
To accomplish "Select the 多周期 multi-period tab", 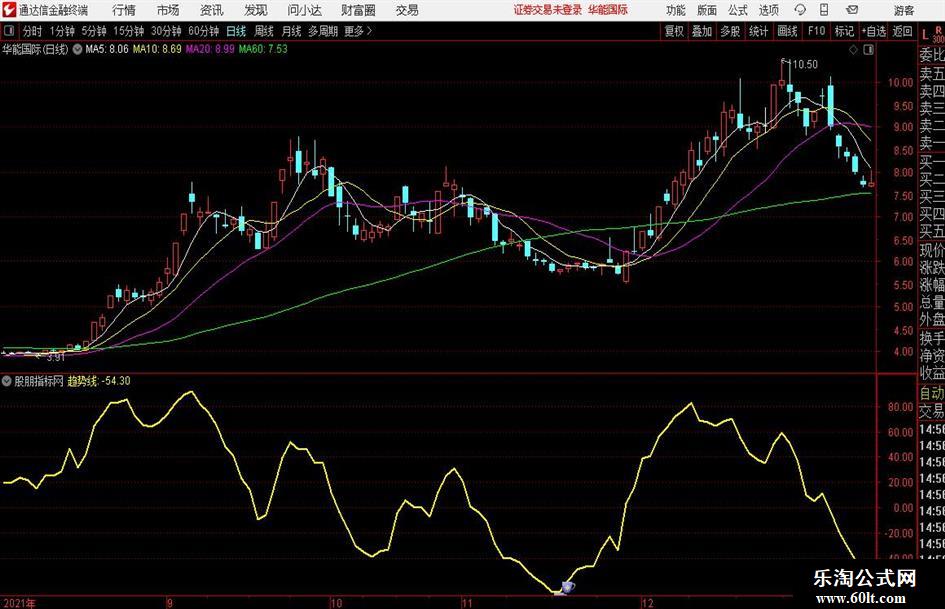I will point(323,31).
